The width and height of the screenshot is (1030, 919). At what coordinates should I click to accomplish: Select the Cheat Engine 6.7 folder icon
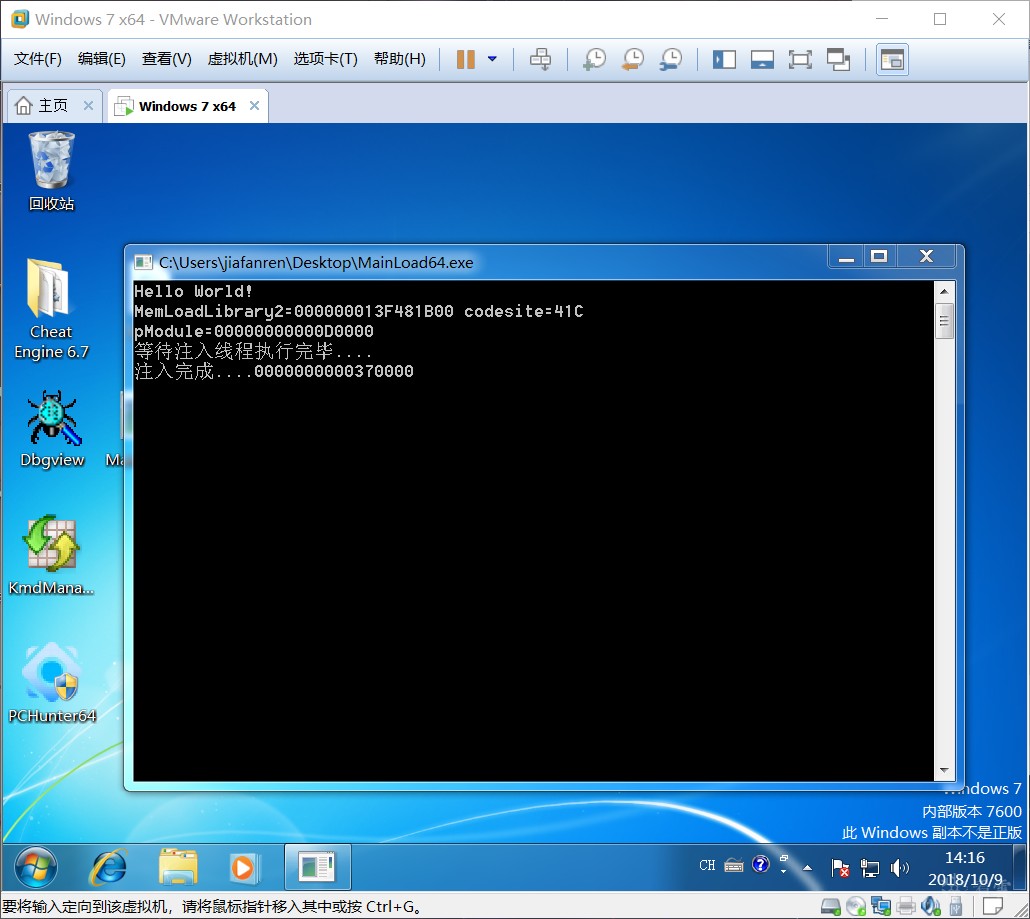click(51, 309)
